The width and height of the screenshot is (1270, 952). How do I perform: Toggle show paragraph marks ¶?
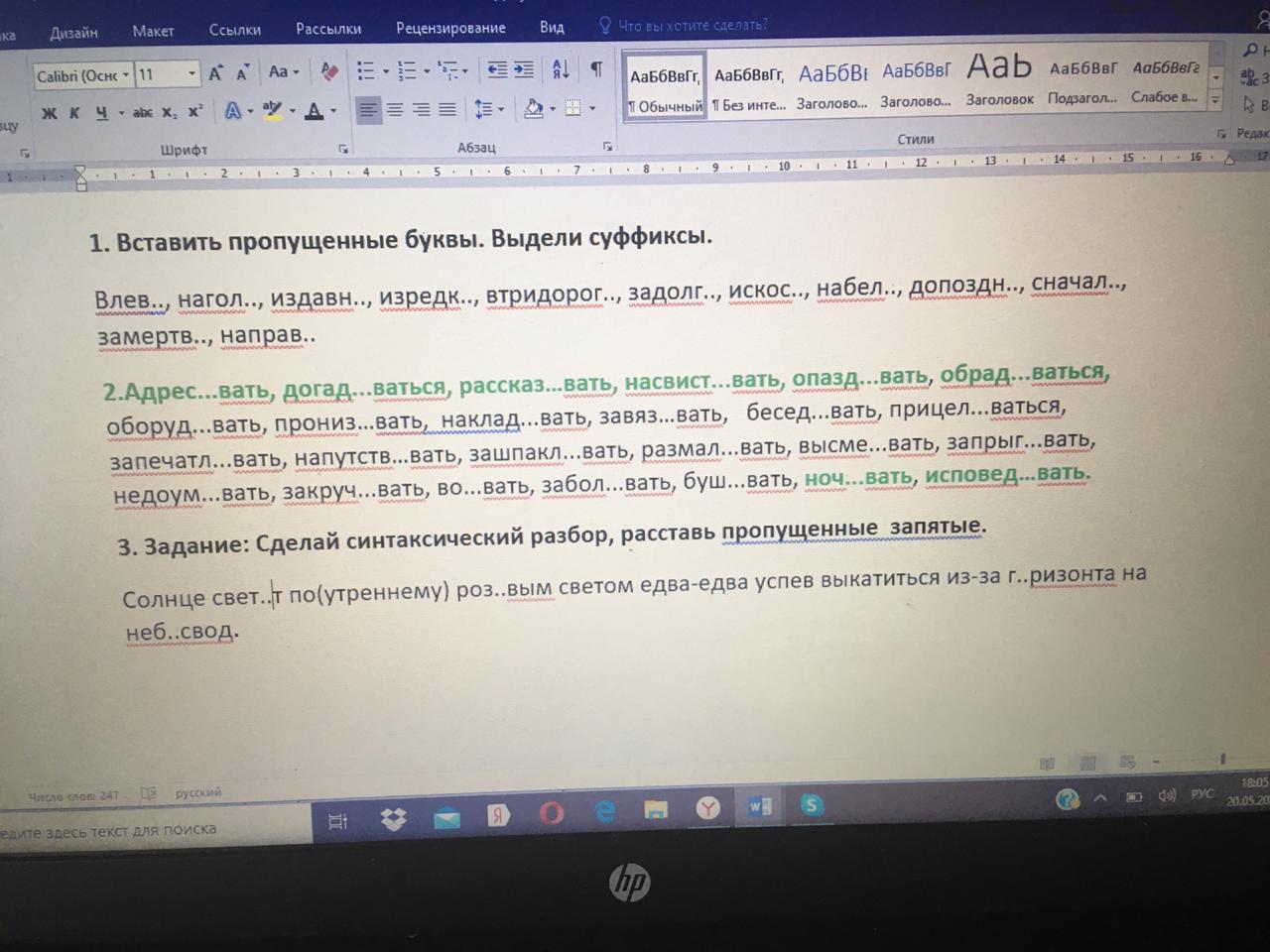coord(596,68)
